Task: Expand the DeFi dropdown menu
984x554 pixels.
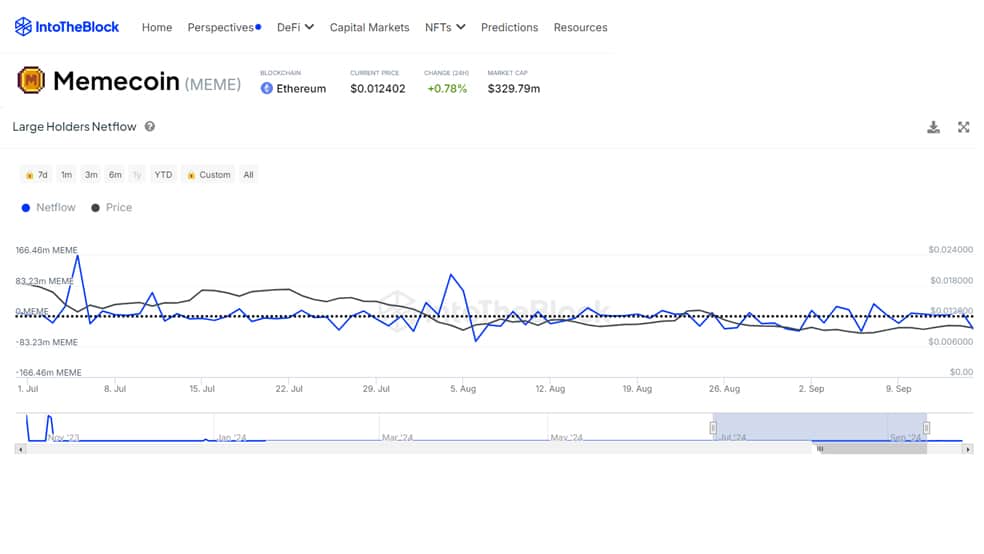Action: [296, 27]
